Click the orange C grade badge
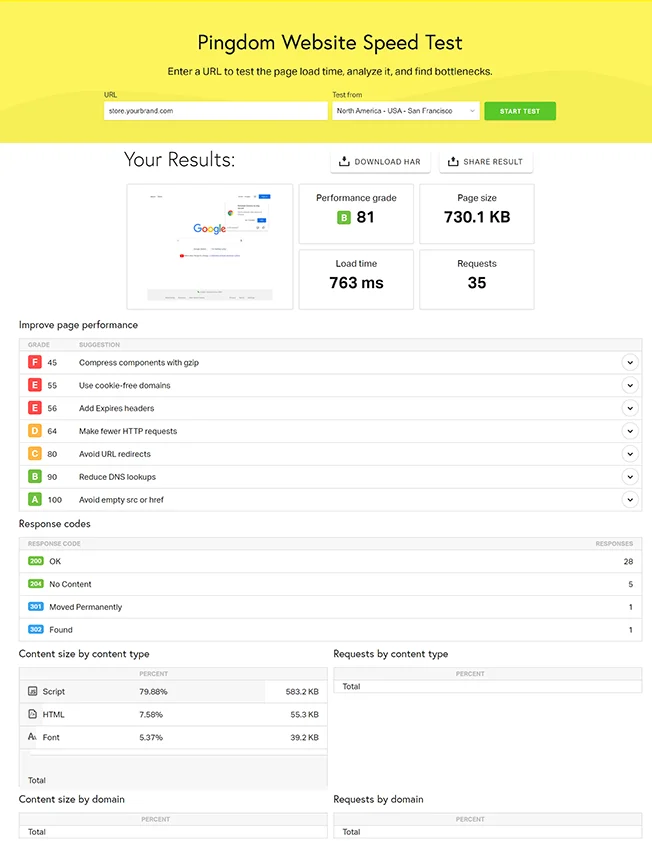Image resolution: width=652 pixels, height=841 pixels. point(35,454)
